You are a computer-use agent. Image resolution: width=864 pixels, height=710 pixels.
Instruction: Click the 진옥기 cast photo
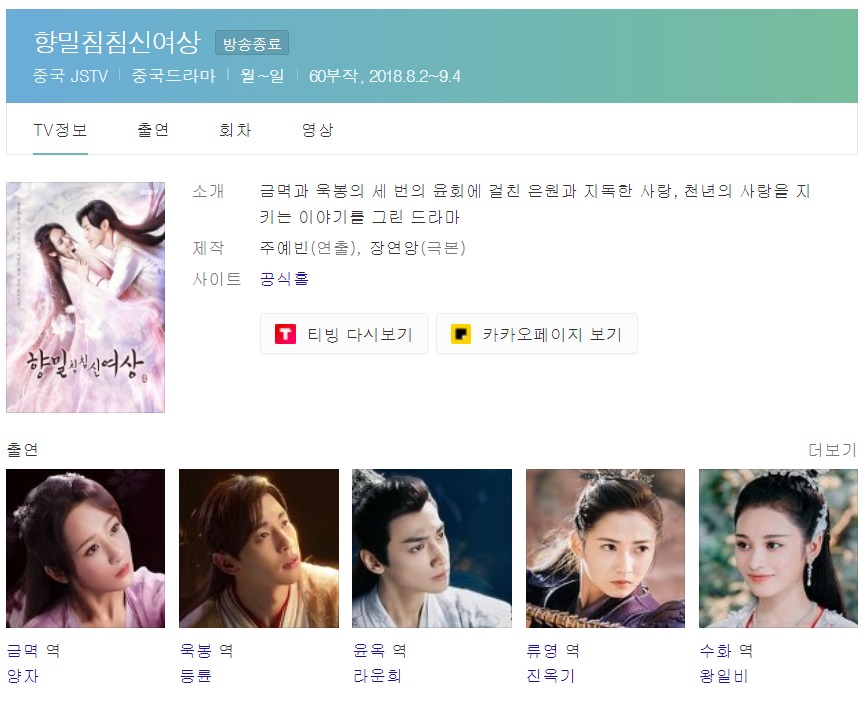coord(606,548)
